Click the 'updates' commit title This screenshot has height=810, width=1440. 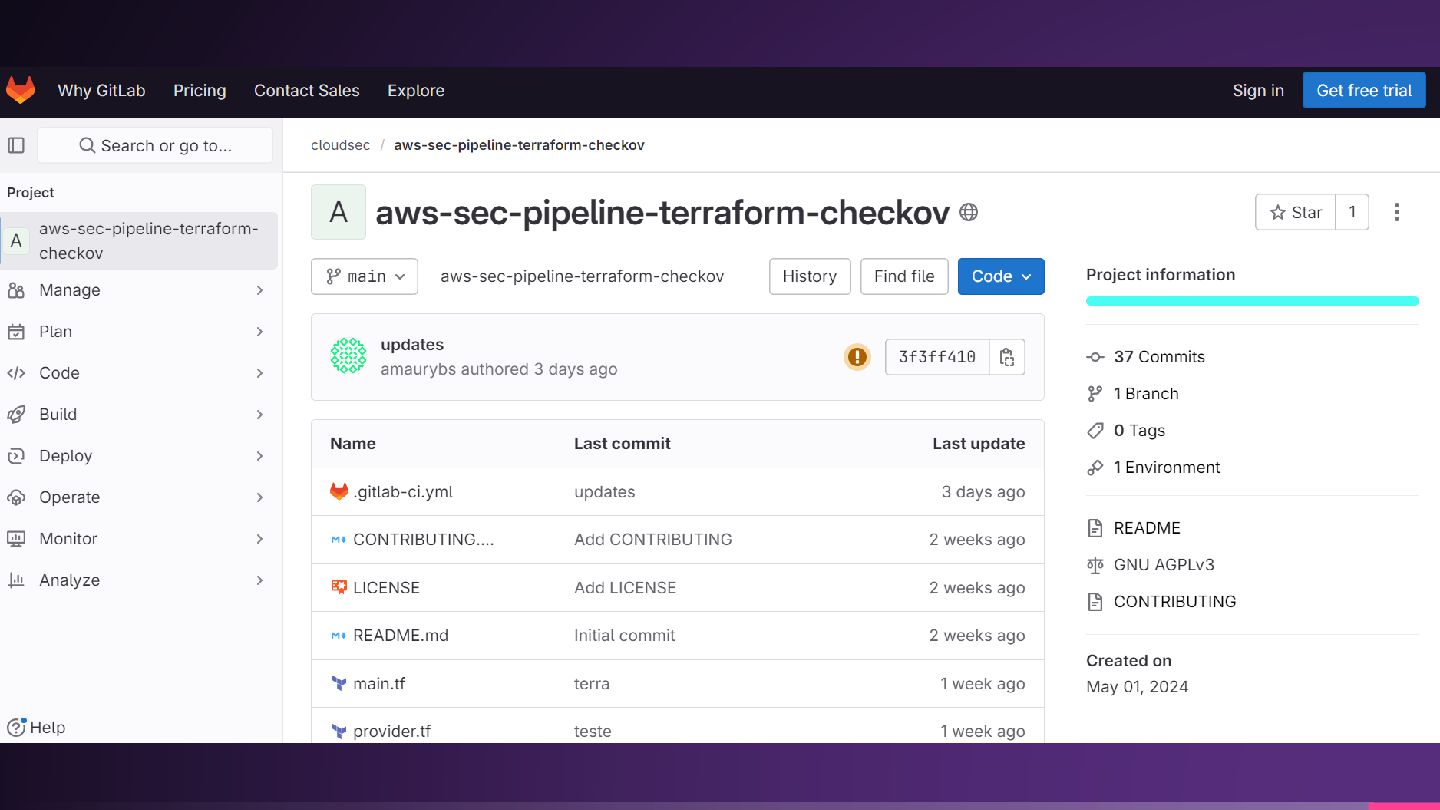tap(412, 345)
